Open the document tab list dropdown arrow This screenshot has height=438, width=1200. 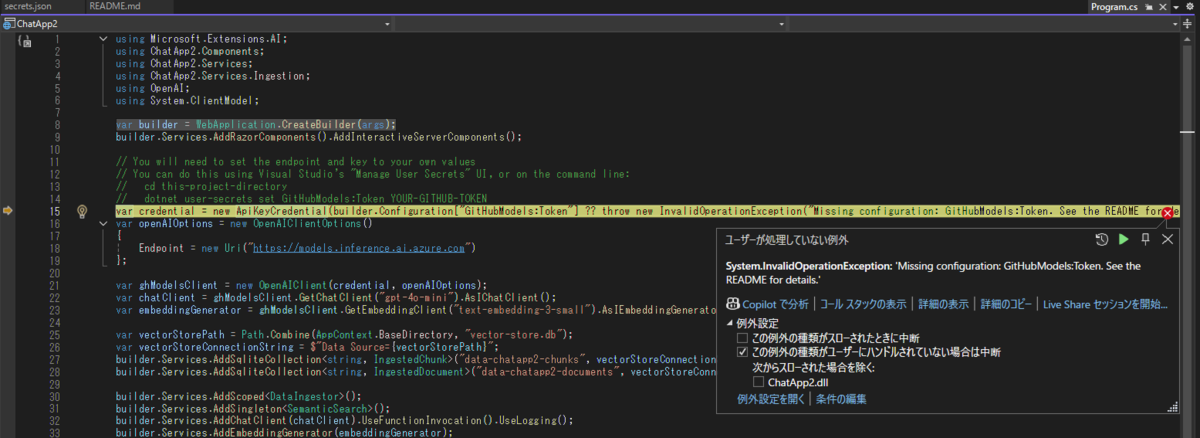(1177, 7)
